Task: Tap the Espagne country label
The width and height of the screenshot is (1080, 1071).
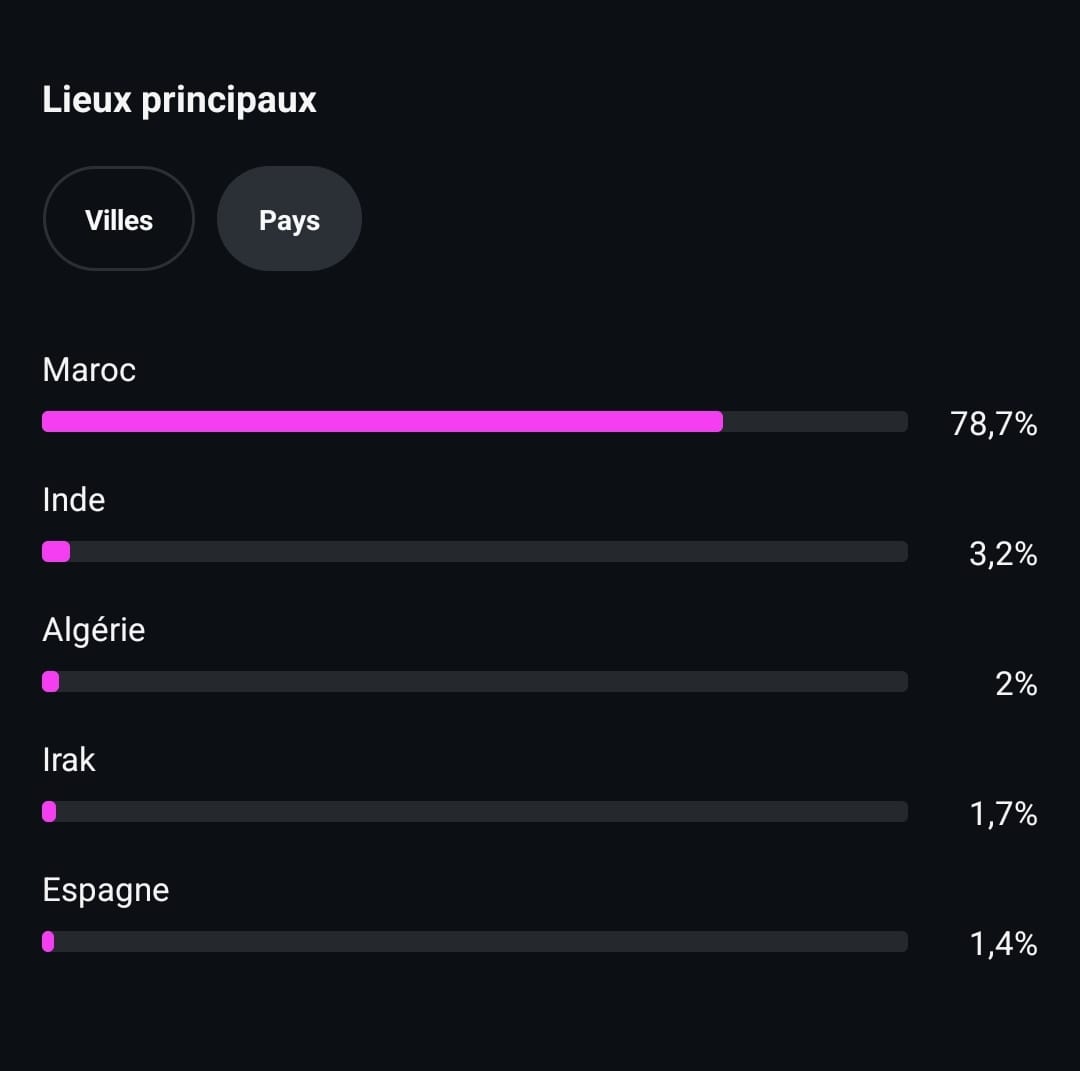Action: [106, 891]
